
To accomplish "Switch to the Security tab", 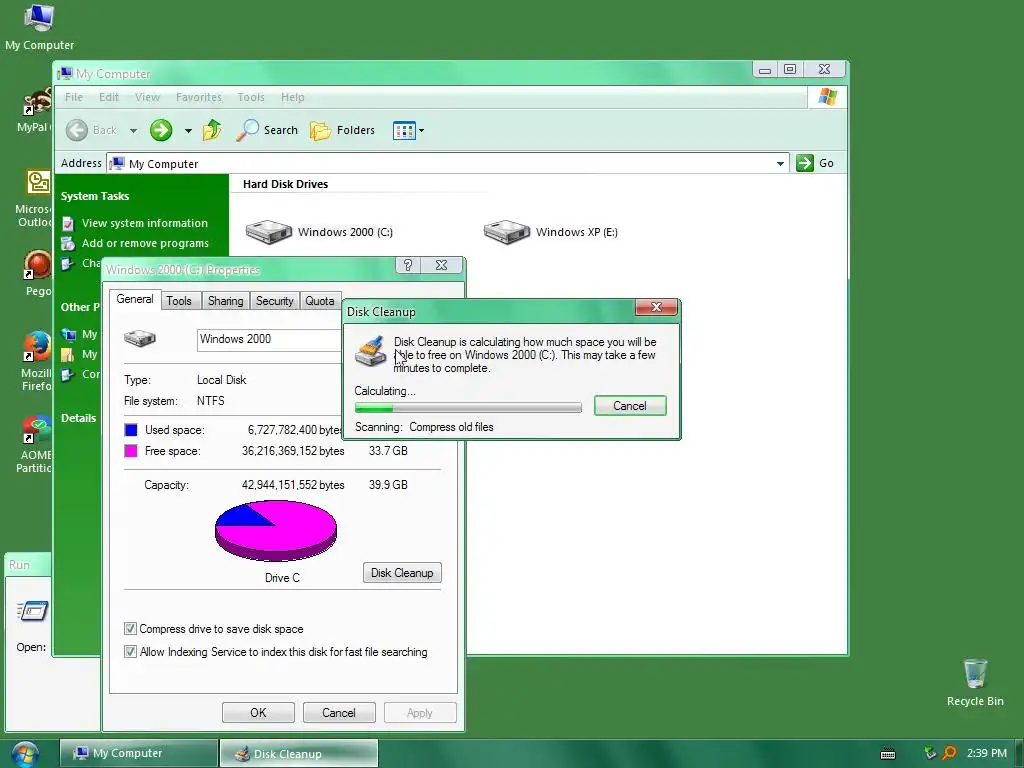I will (274, 300).
